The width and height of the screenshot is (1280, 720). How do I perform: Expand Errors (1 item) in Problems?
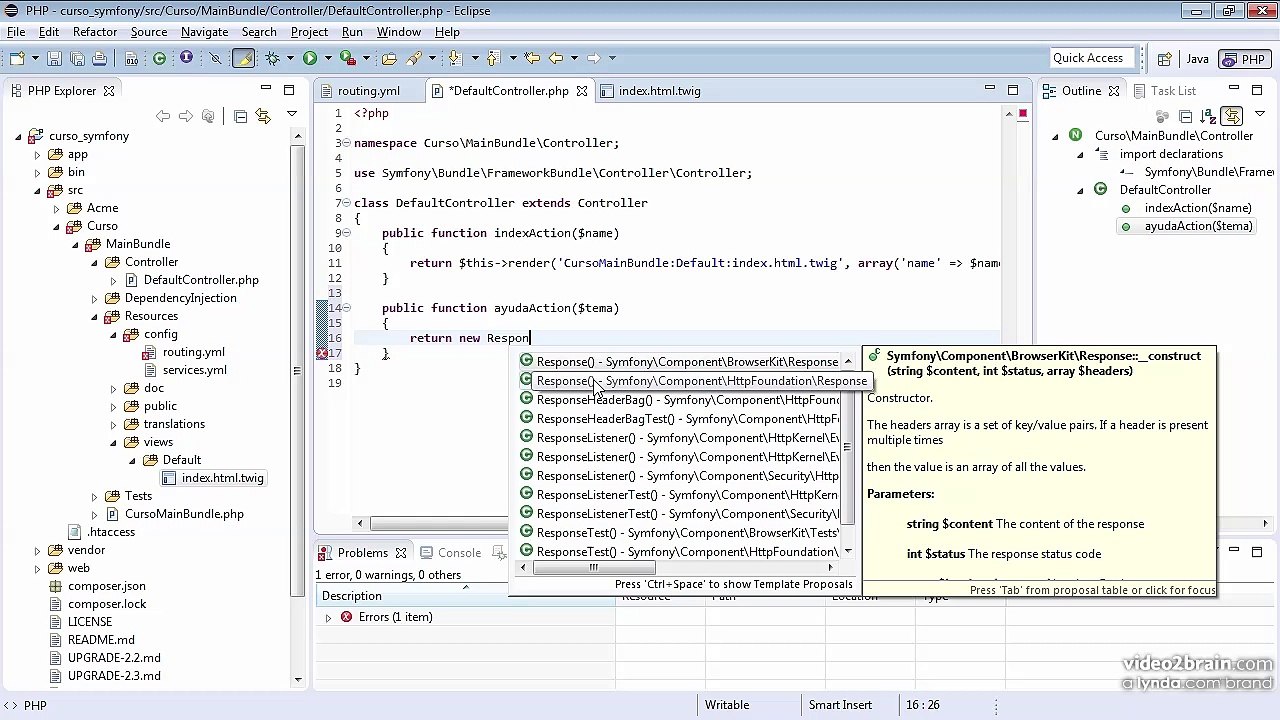[328, 618]
